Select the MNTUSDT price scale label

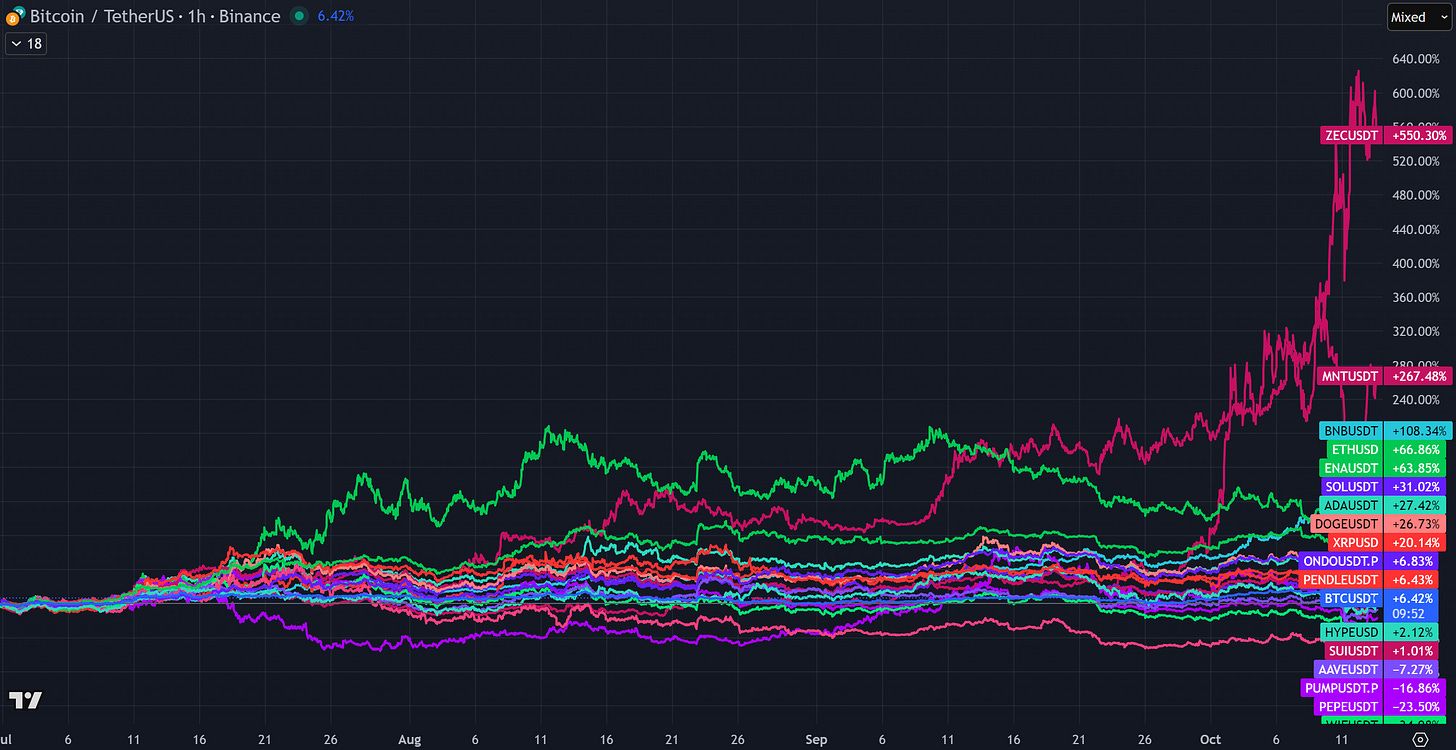[1350, 377]
